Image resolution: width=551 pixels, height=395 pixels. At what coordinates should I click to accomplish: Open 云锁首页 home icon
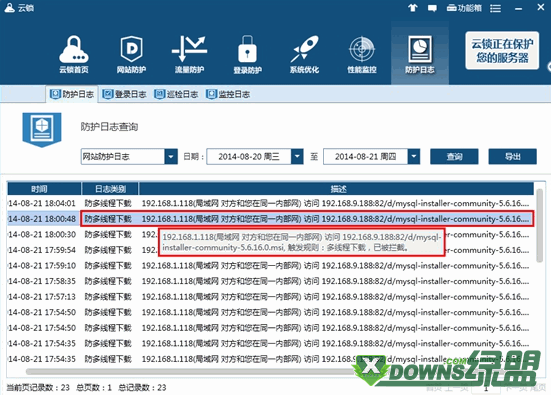(73, 54)
